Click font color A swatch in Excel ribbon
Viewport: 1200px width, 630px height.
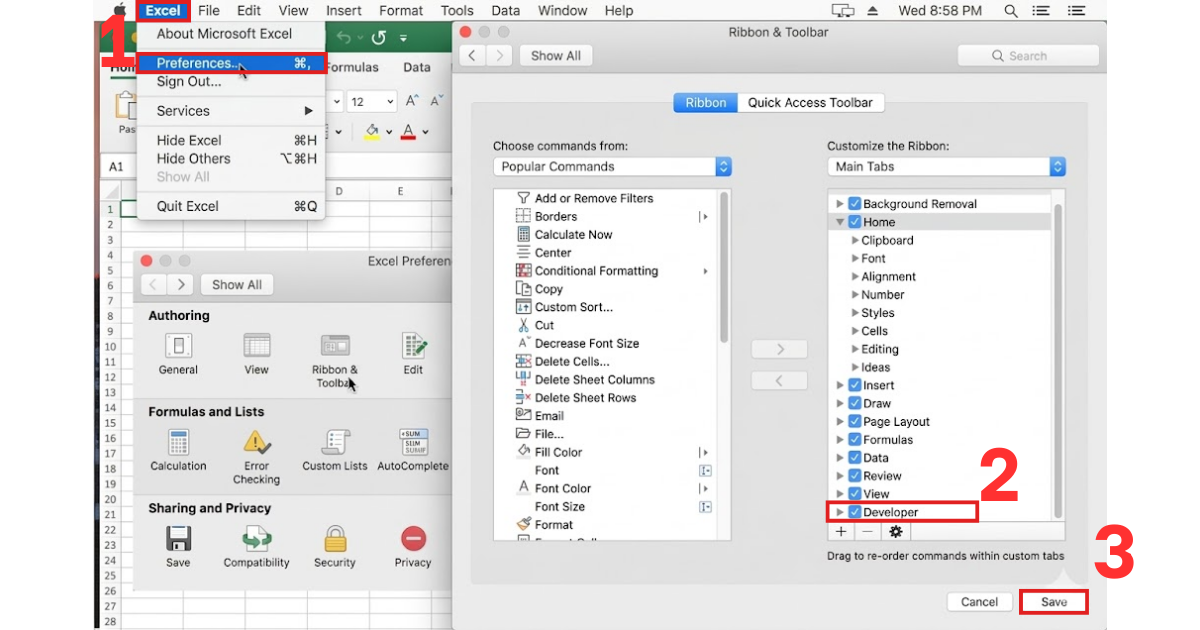[408, 131]
